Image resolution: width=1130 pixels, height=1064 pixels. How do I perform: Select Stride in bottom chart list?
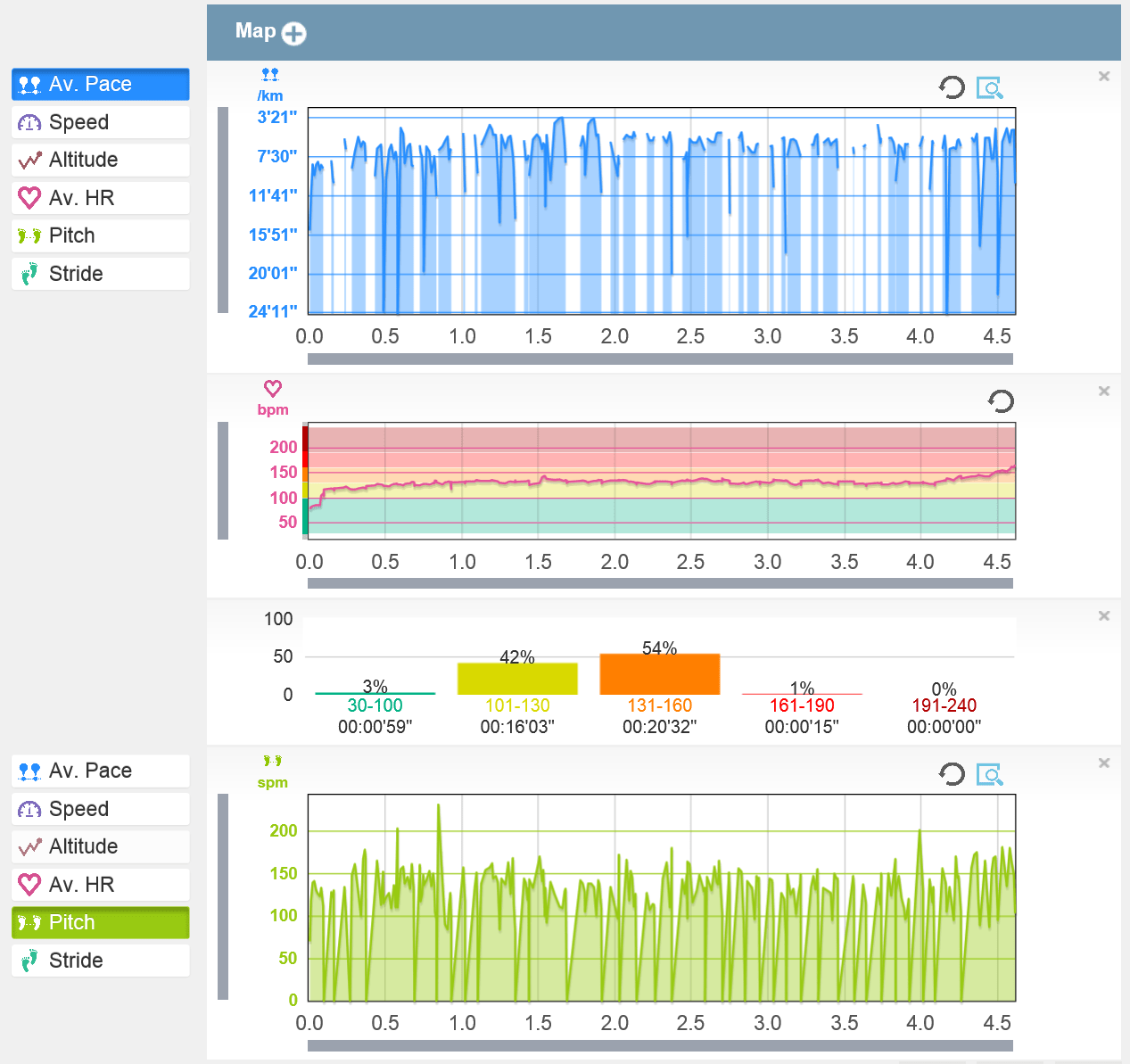click(x=101, y=961)
